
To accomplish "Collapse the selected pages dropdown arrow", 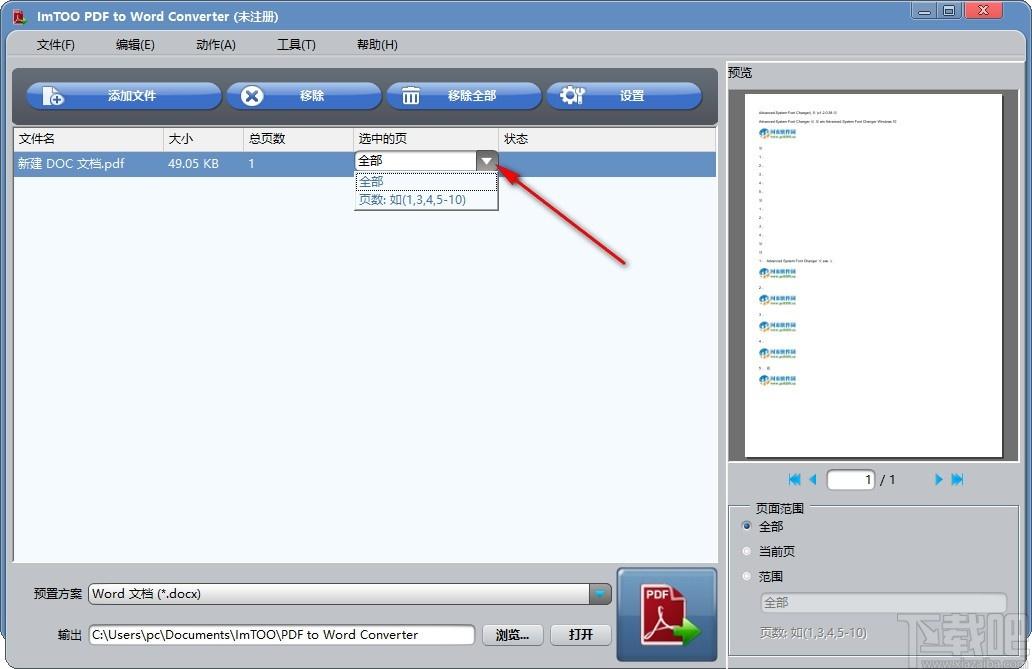I will point(486,161).
